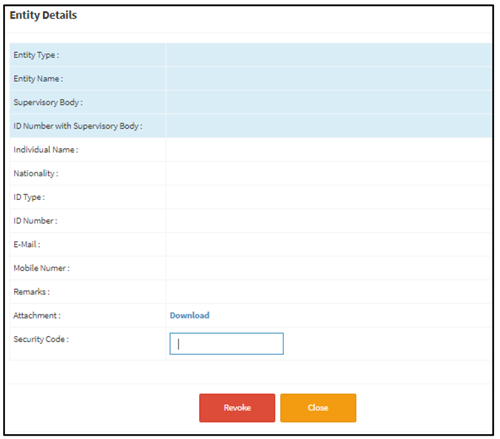
Task: Click the Attachment label
Action: (x=37, y=316)
